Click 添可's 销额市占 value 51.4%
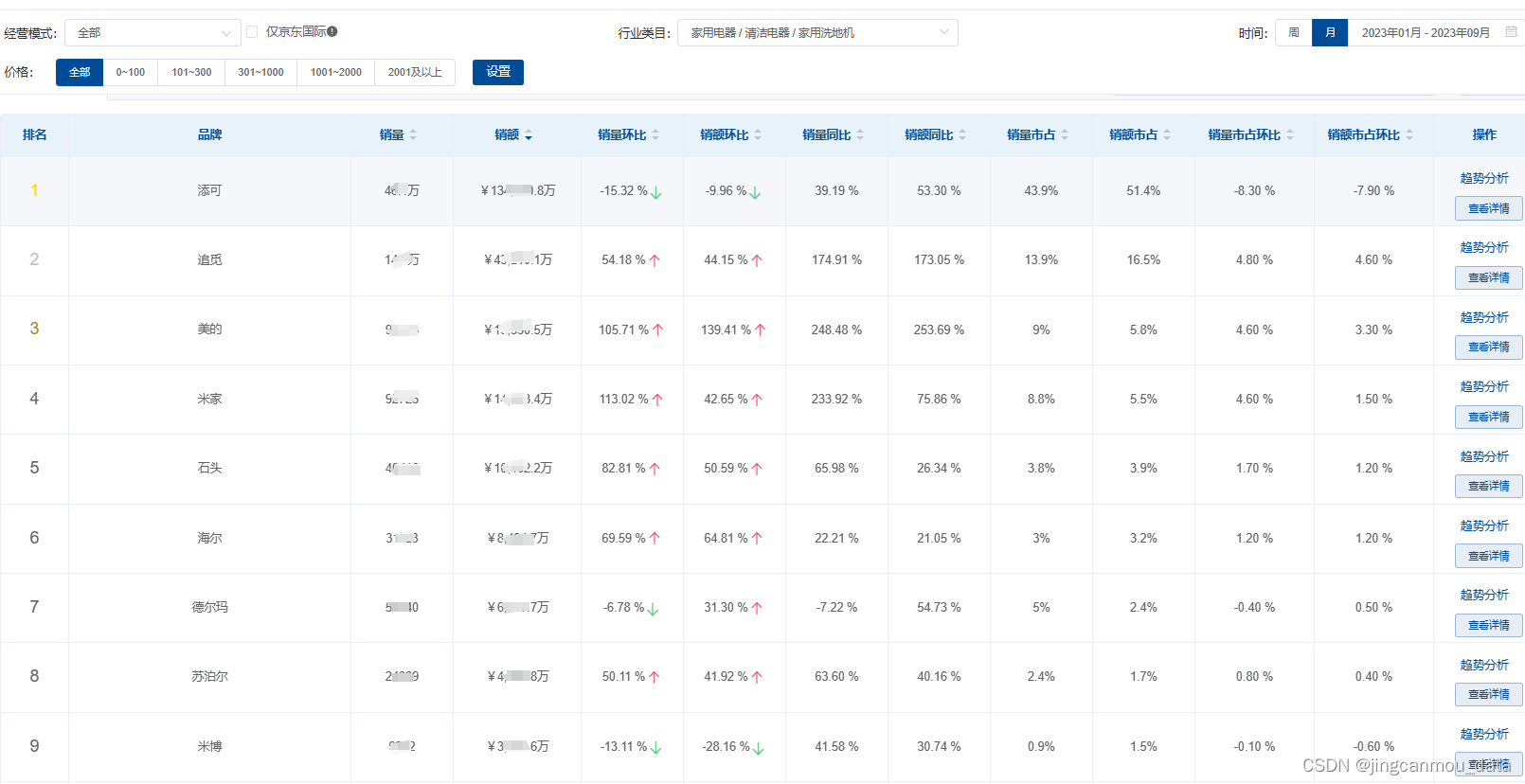 point(1143,190)
